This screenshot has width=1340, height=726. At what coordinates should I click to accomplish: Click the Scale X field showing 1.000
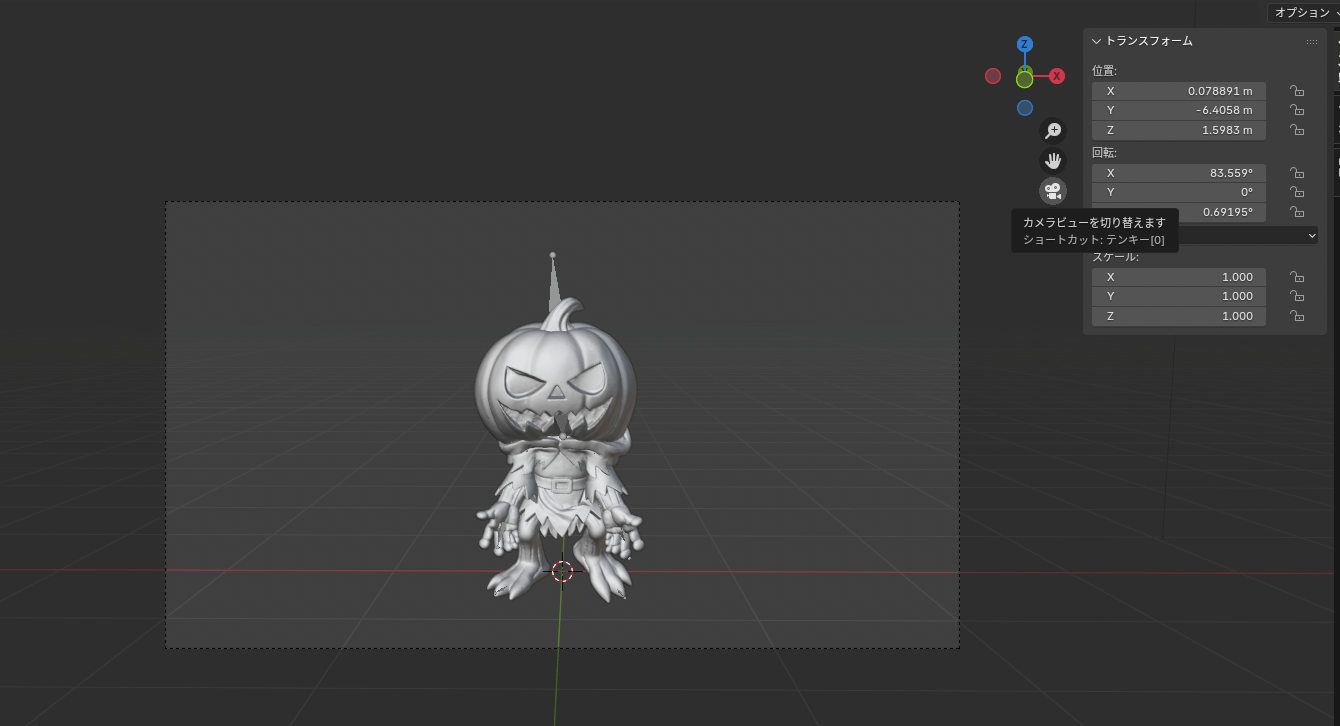tap(1178, 276)
